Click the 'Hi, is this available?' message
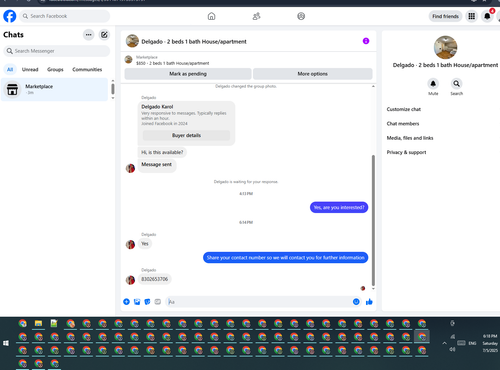Image resolution: width=500 pixels, height=370 pixels. 162,152
